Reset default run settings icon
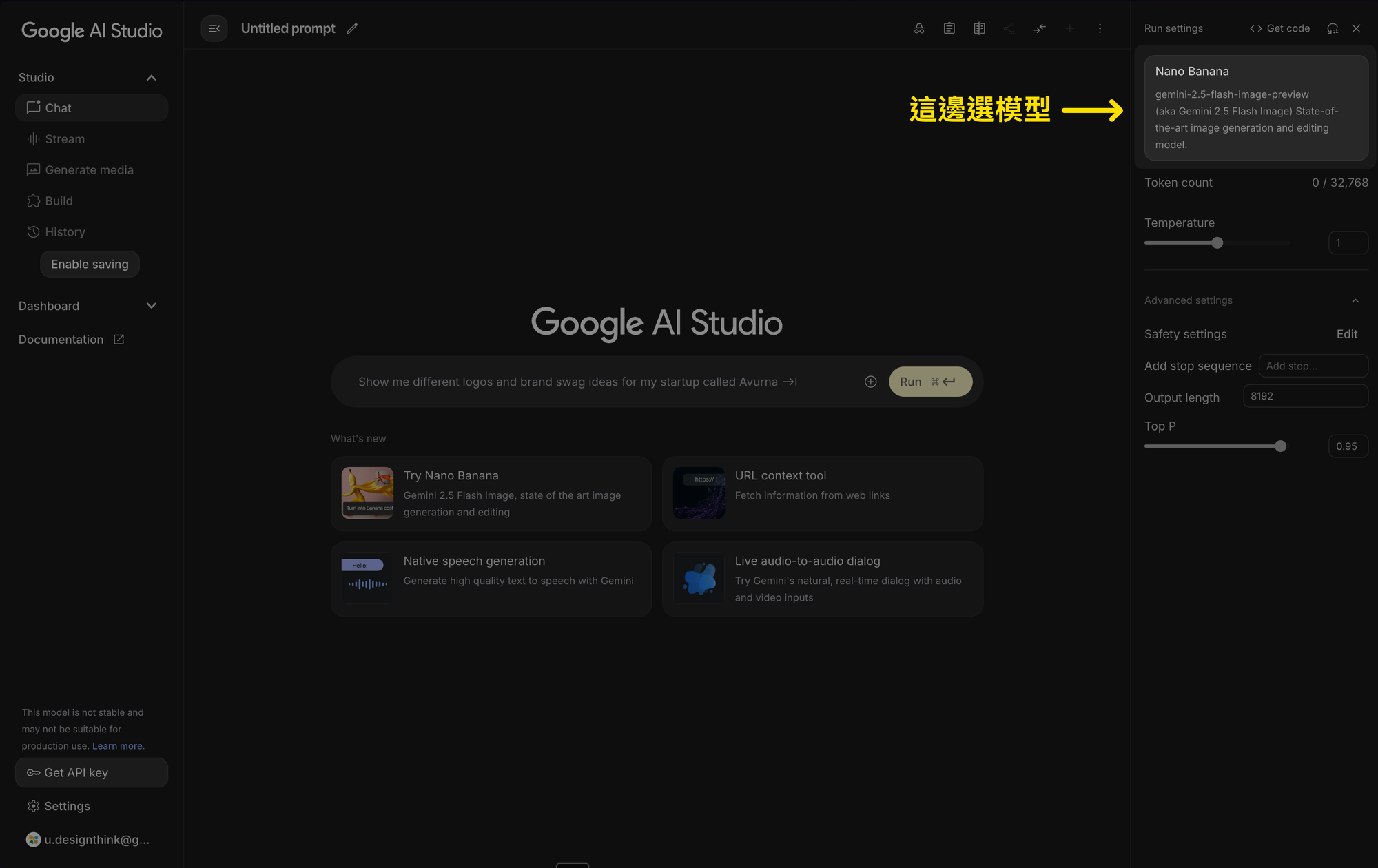Screen dimensions: 1378x868 pyautogui.click(x=1333, y=28)
